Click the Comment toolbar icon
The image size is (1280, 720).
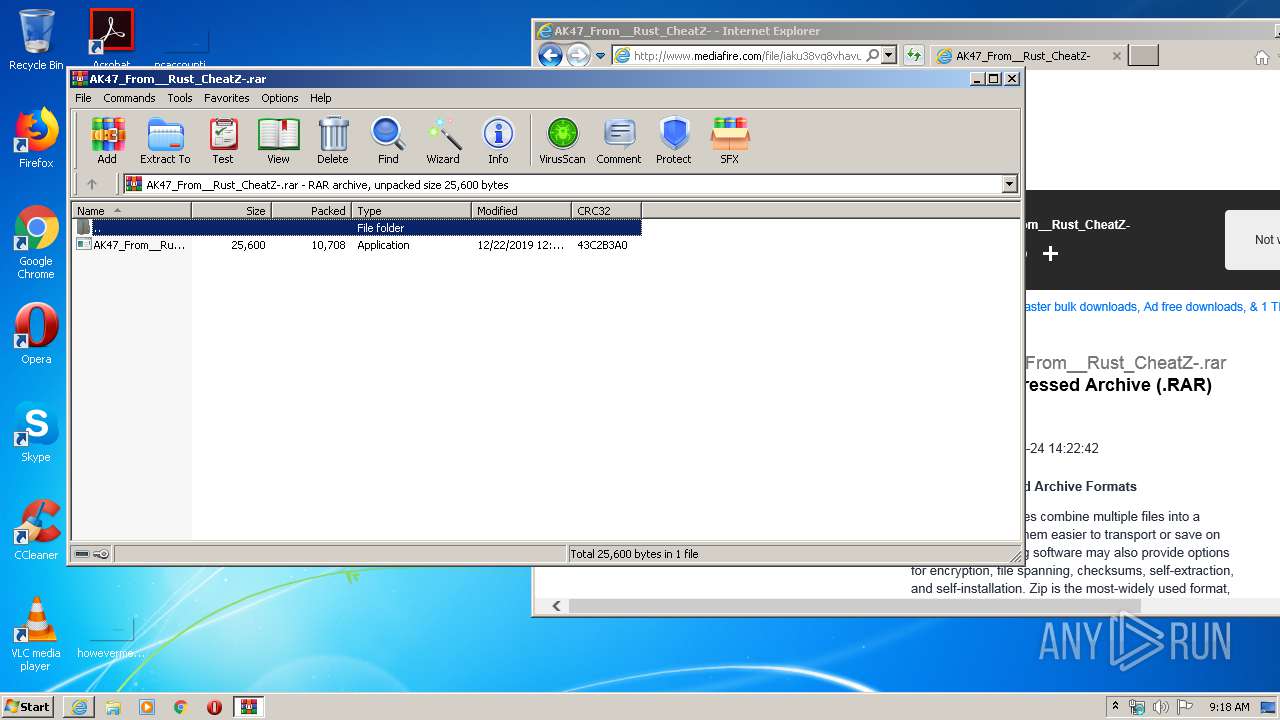click(x=619, y=140)
